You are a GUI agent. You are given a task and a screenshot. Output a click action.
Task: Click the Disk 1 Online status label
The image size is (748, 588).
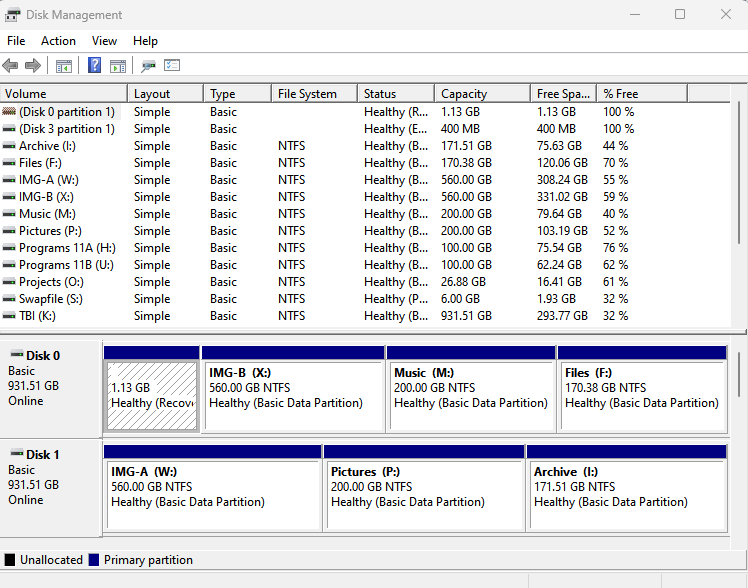pos(26,500)
